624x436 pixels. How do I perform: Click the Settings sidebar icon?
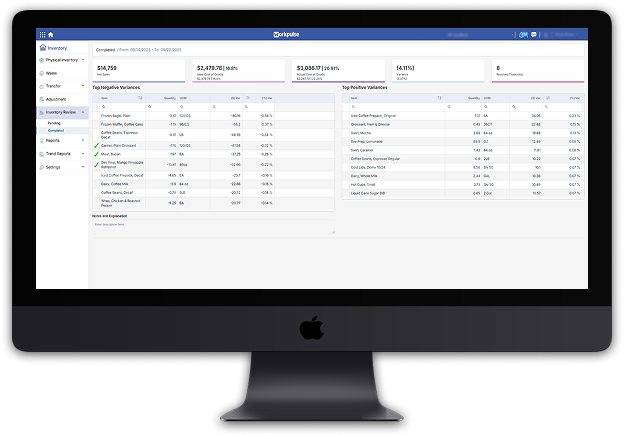(x=41, y=167)
